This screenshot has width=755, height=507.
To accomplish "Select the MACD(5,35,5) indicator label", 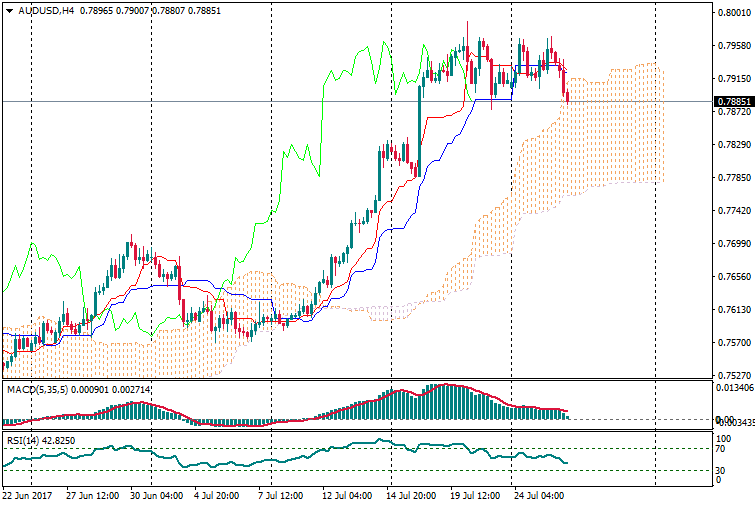I will pos(34,388).
